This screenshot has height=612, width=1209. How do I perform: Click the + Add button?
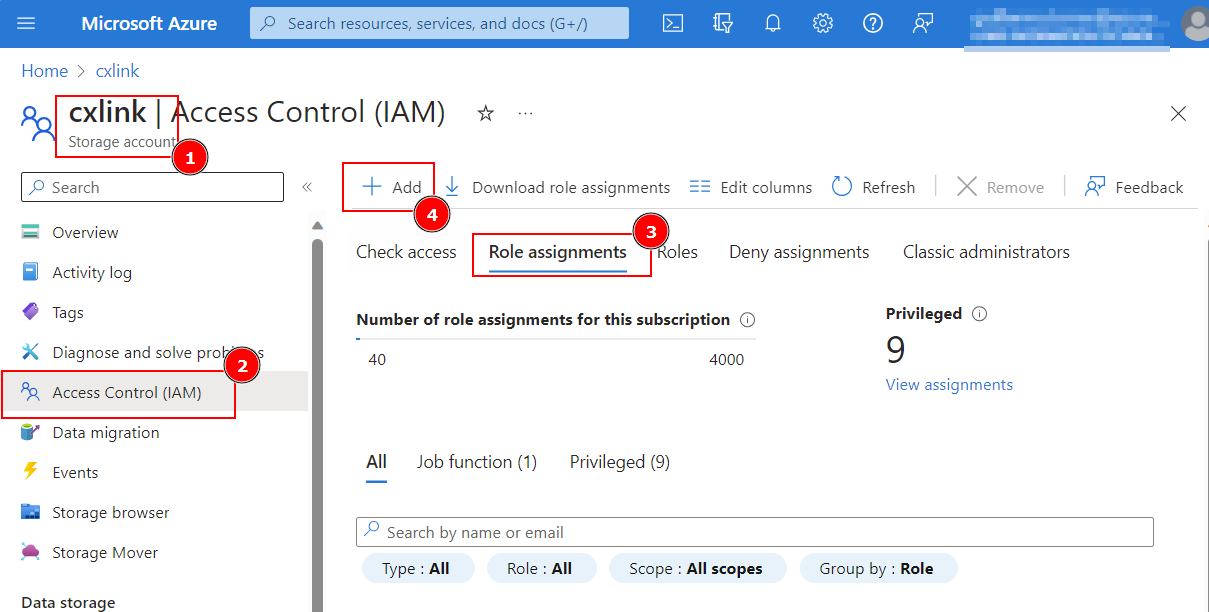(392, 187)
